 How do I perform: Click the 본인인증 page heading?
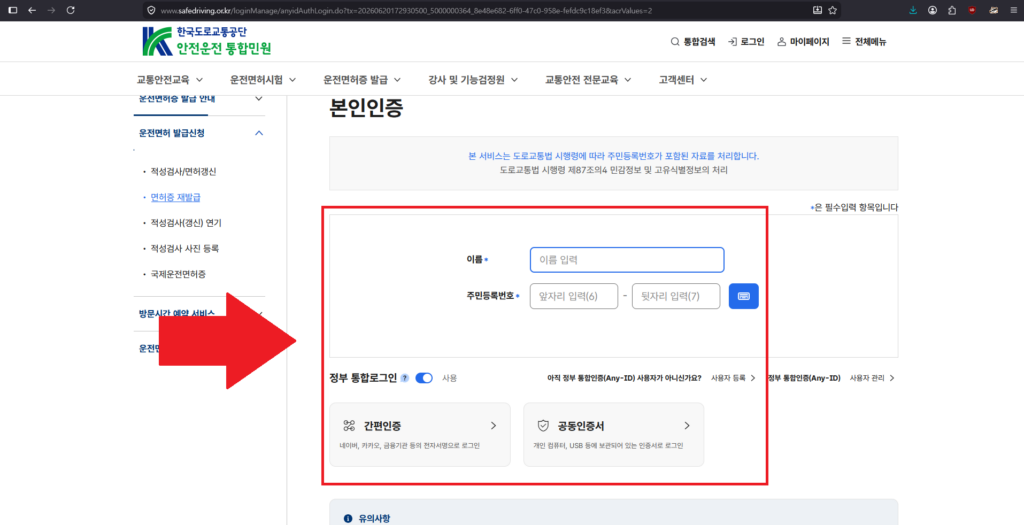(x=366, y=109)
